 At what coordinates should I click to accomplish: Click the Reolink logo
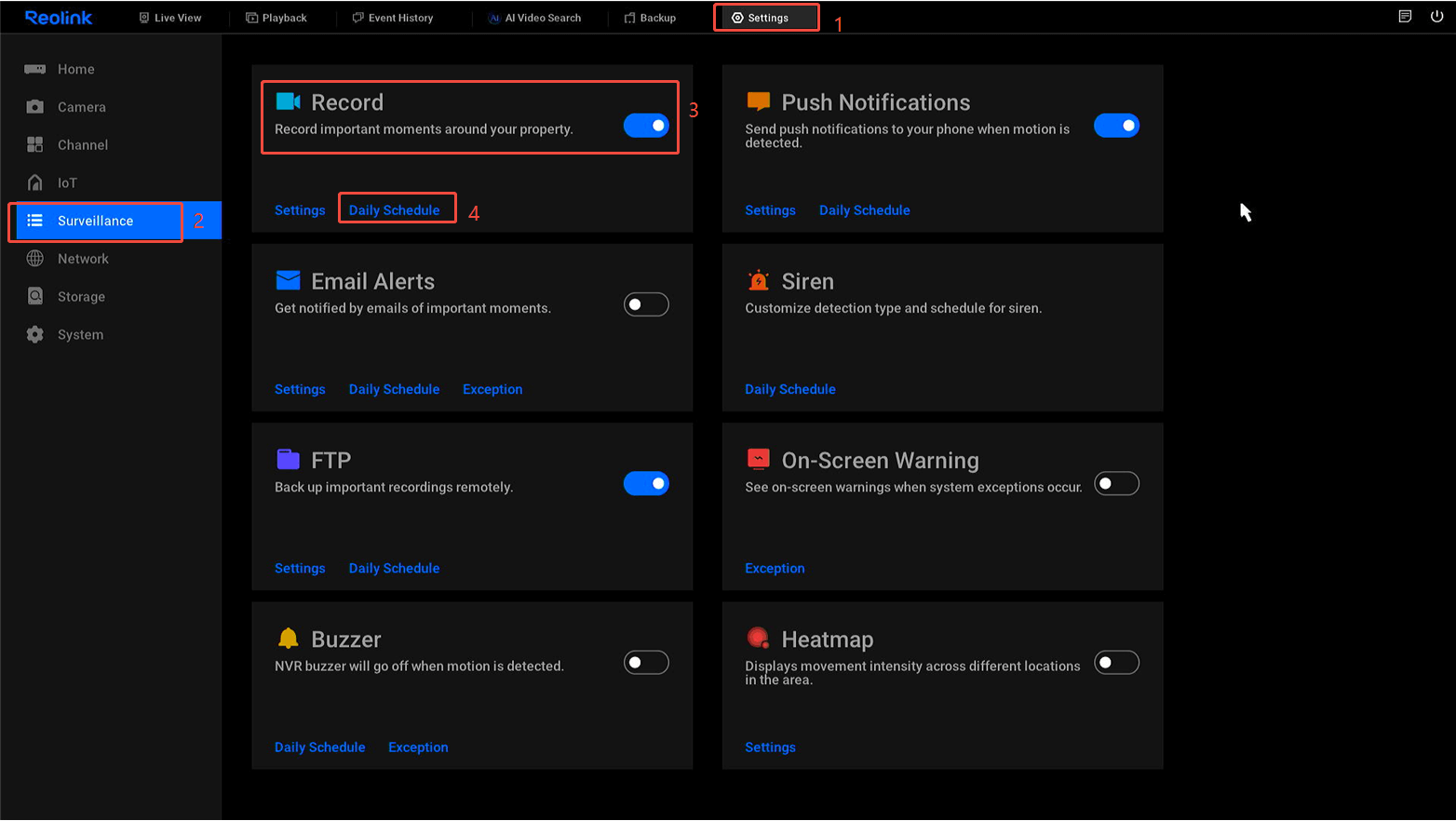[59, 18]
